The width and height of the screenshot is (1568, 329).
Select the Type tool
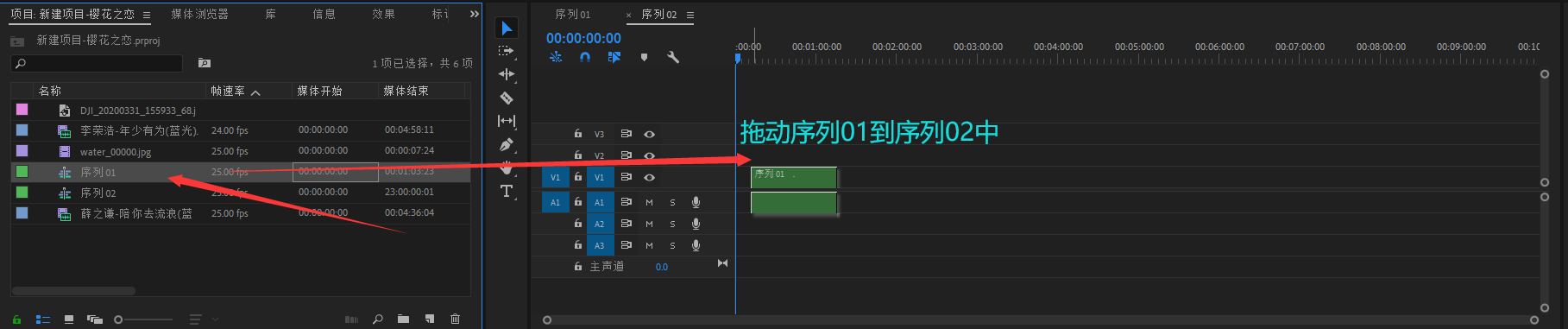(507, 191)
